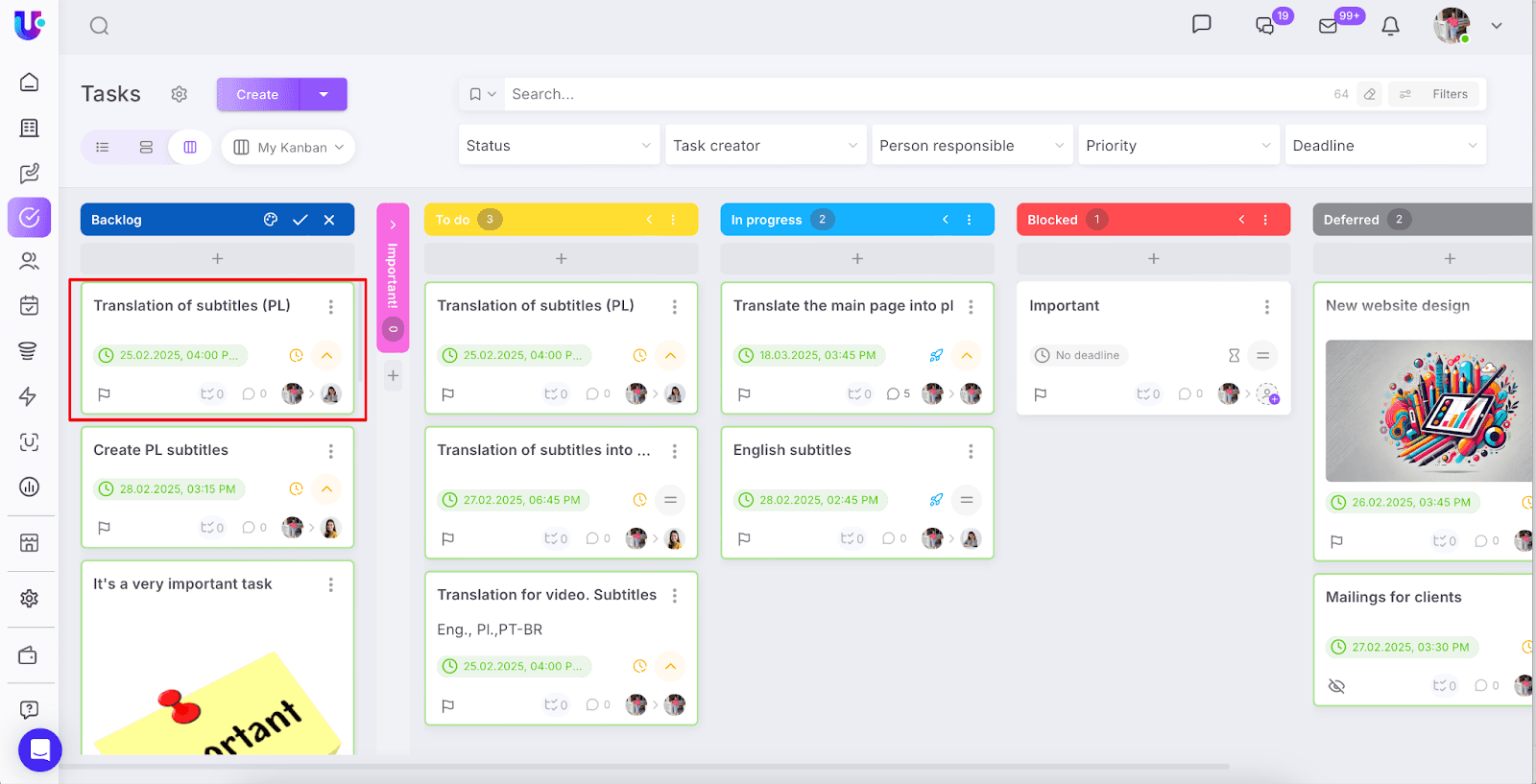This screenshot has height=784, width=1536.
Task: Open To do column options menu
Action: pyautogui.click(x=673, y=220)
